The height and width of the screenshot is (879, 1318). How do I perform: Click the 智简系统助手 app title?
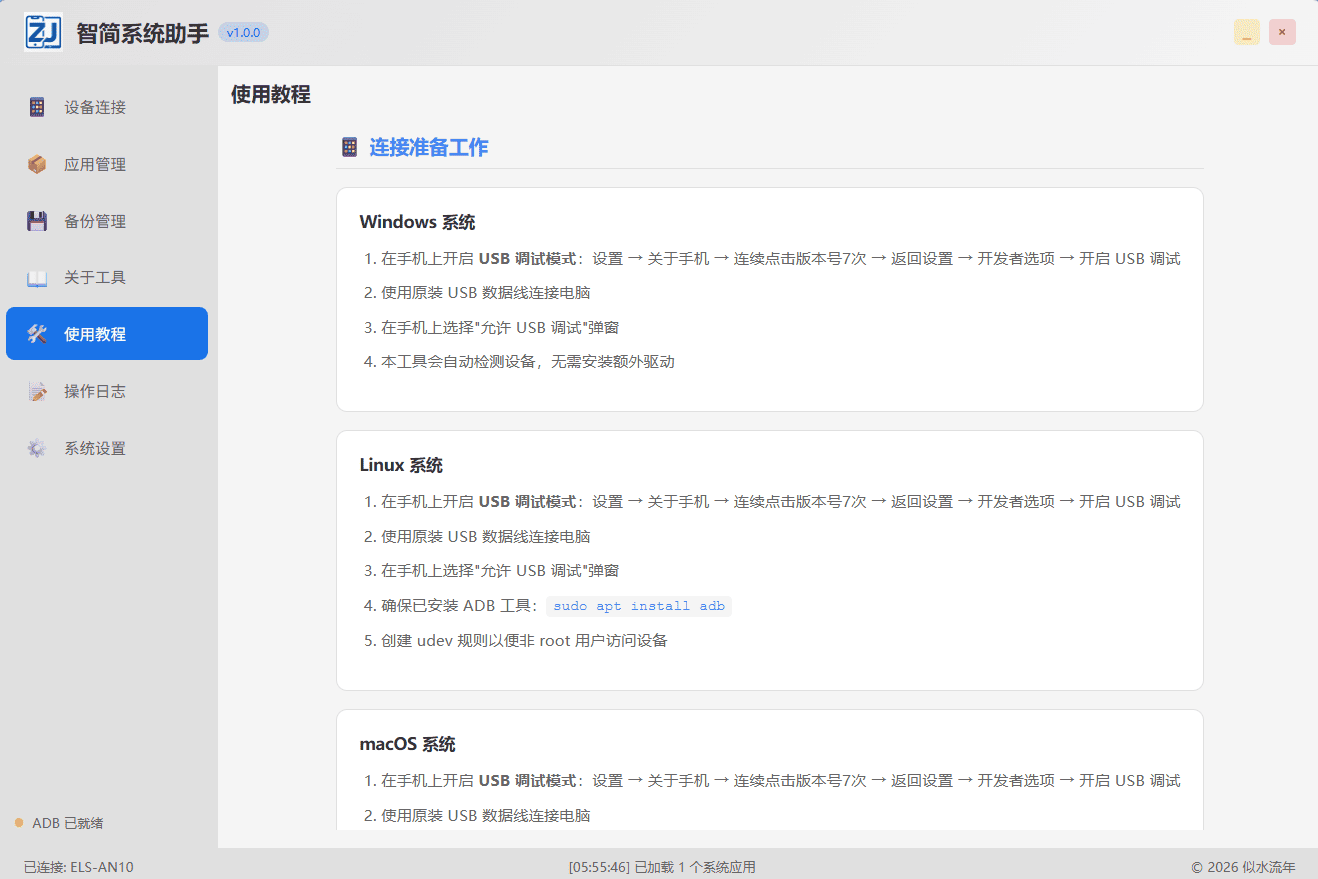(143, 33)
